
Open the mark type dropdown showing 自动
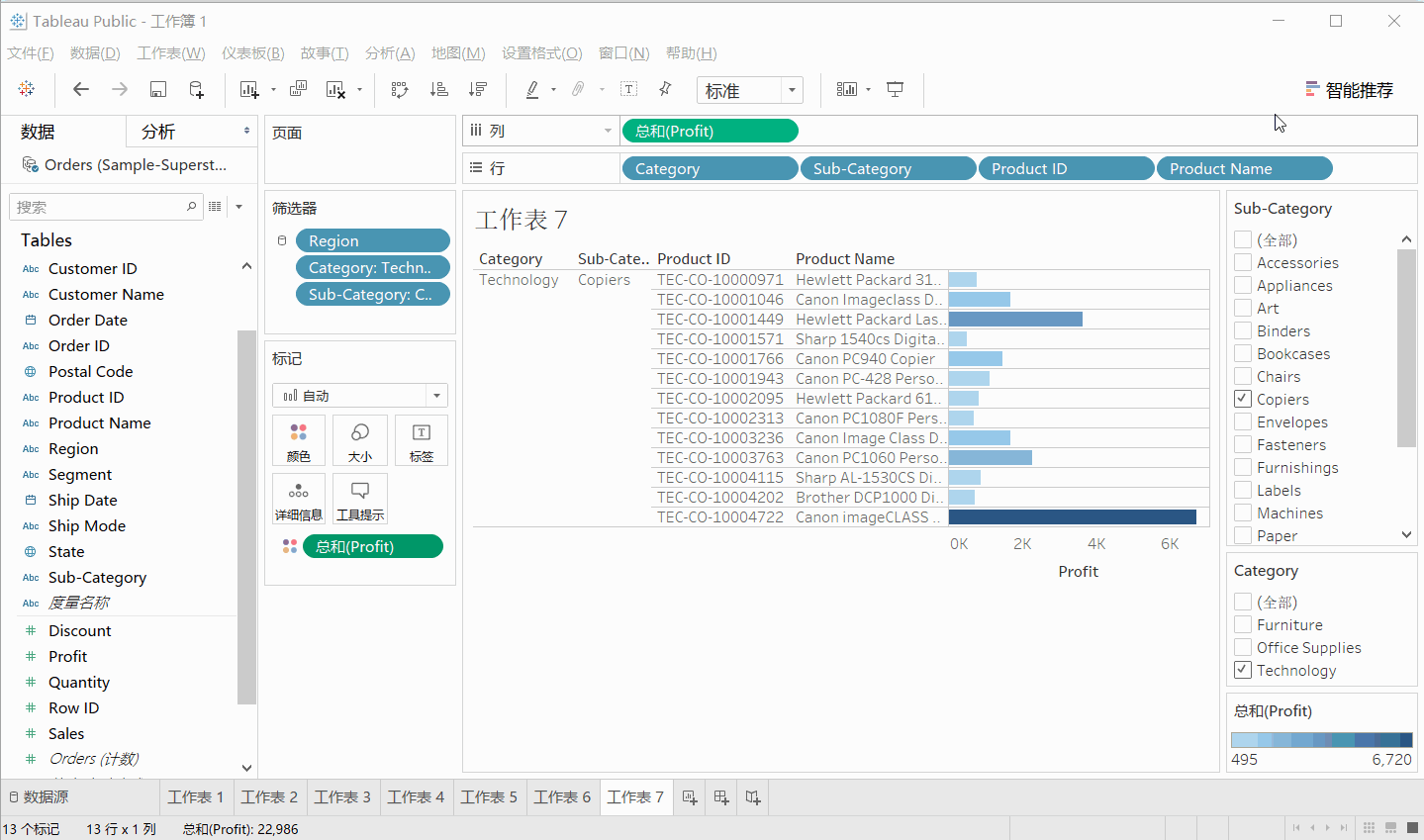point(434,395)
